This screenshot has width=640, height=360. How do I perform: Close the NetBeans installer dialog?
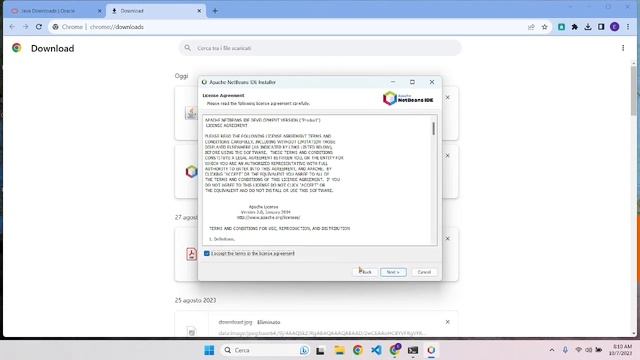(432, 82)
